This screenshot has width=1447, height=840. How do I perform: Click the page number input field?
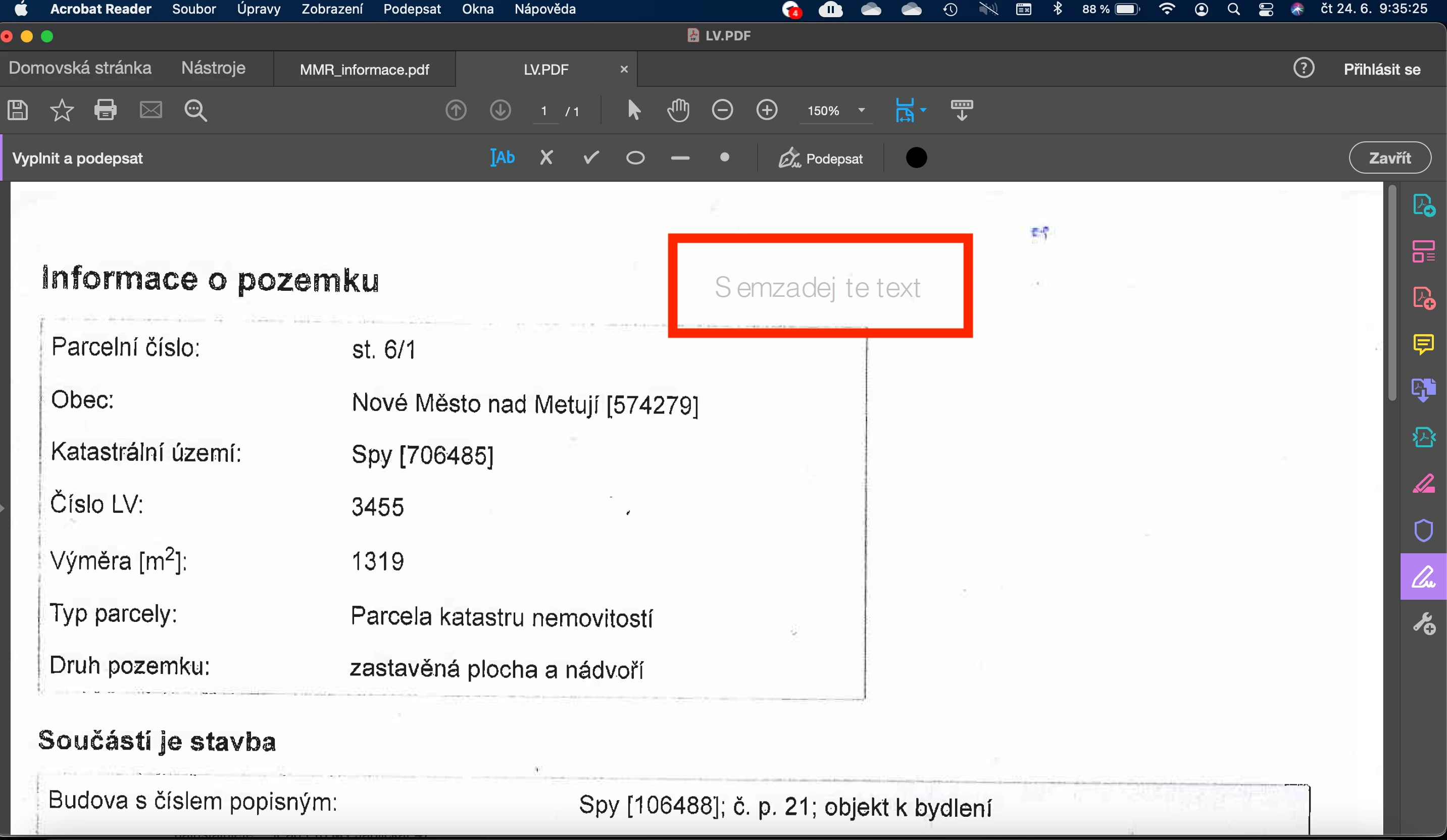pos(544,111)
